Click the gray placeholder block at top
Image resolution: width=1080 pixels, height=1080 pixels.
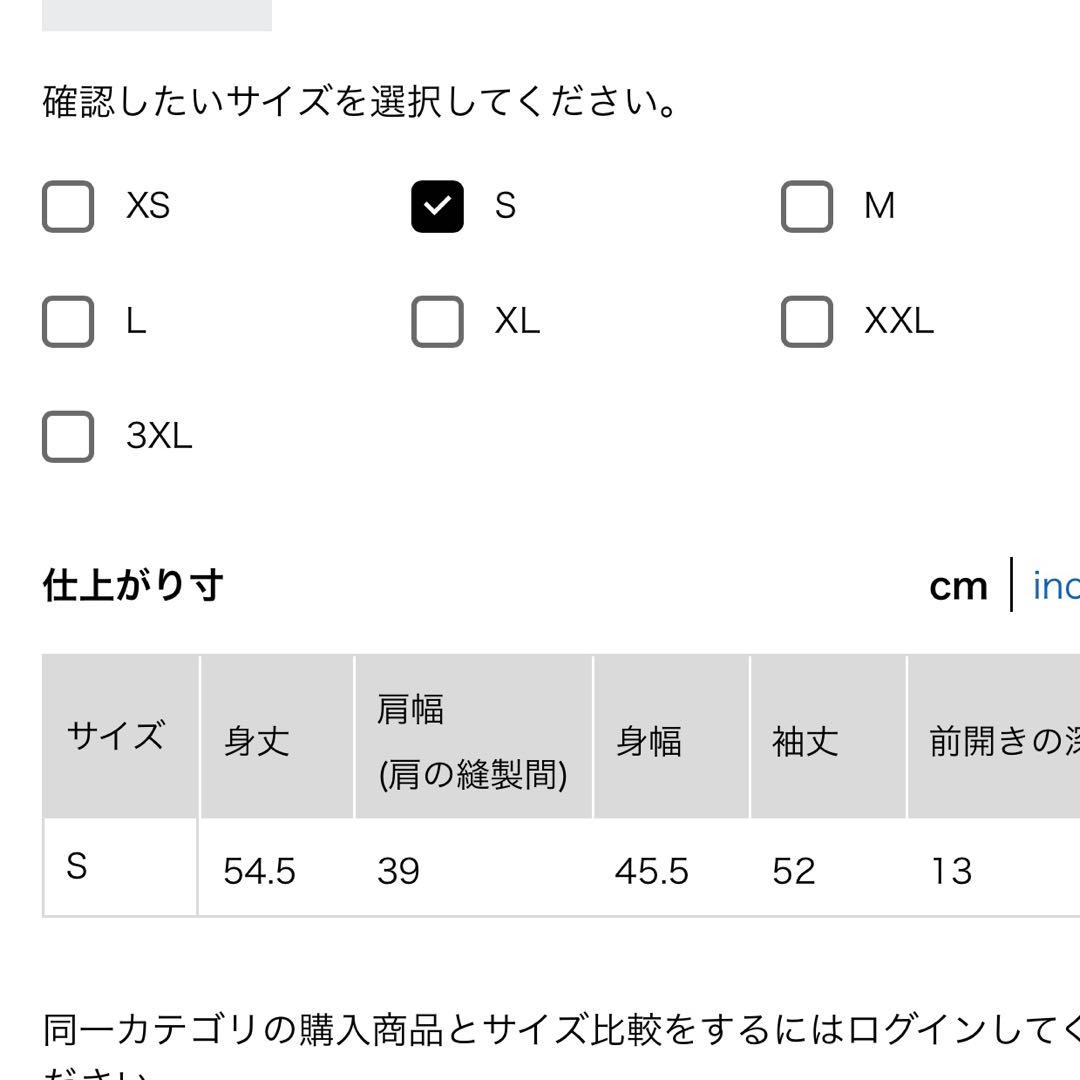click(x=157, y=15)
